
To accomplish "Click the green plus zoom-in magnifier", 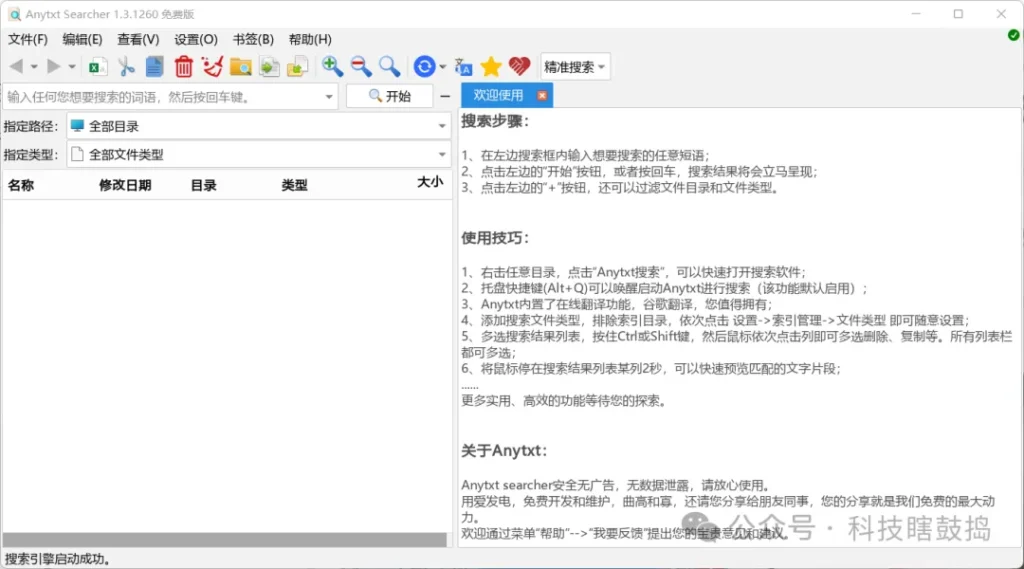I will click(x=332, y=66).
